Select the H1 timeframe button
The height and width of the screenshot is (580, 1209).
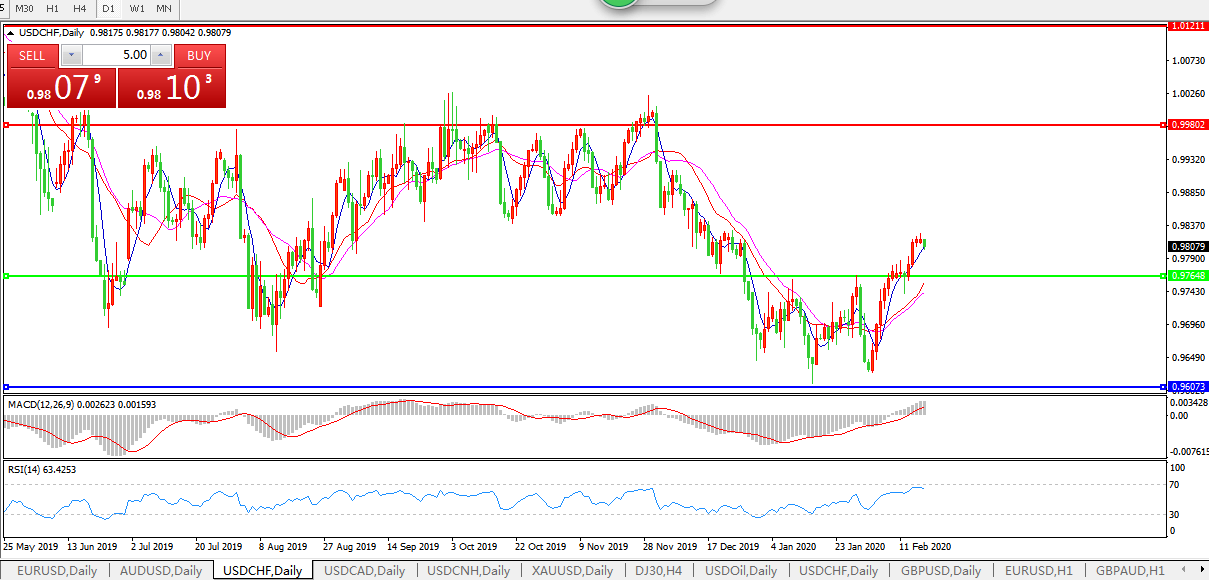click(53, 8)
